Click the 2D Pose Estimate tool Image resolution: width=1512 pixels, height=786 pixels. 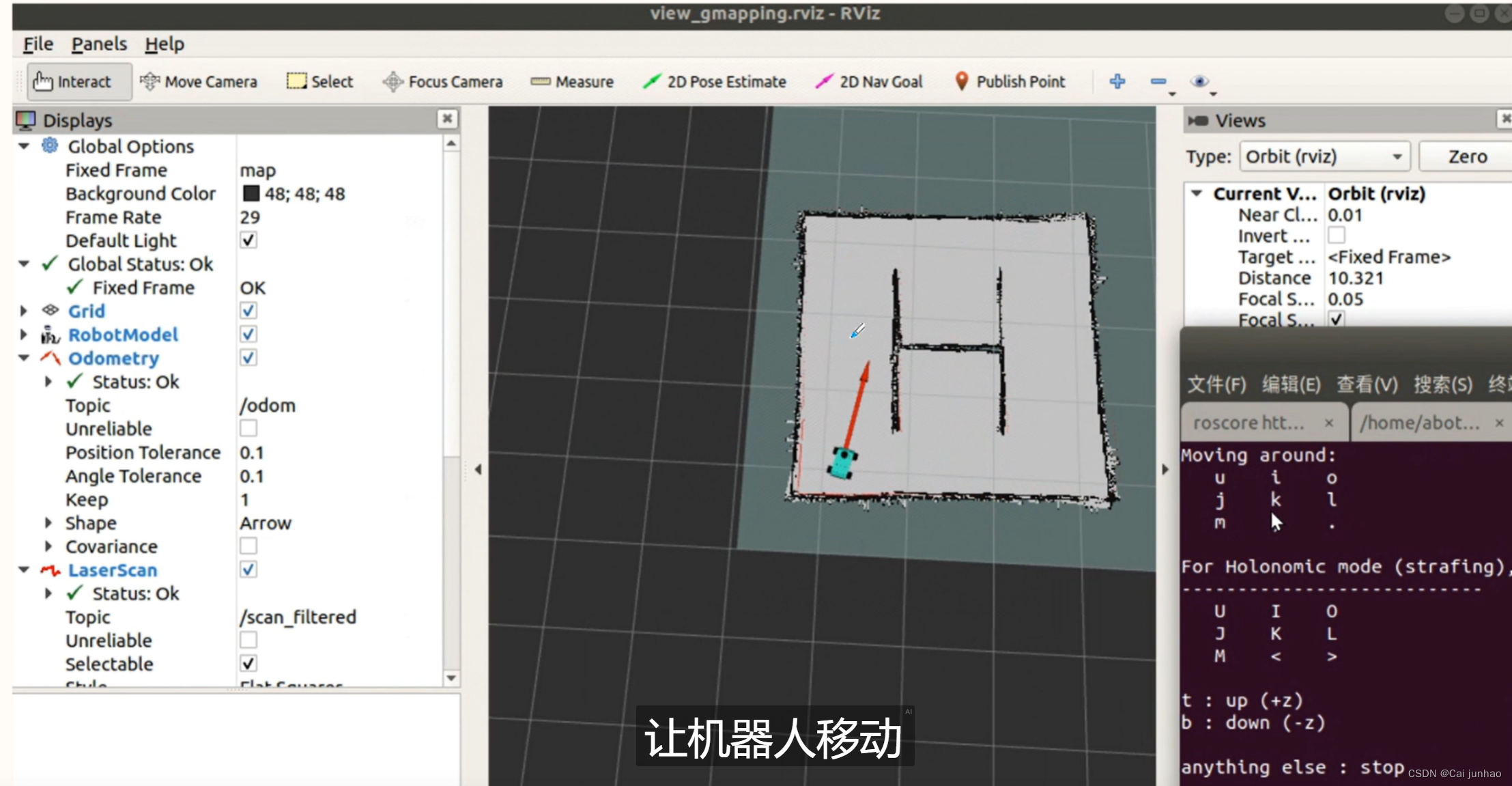pos(715,82)
